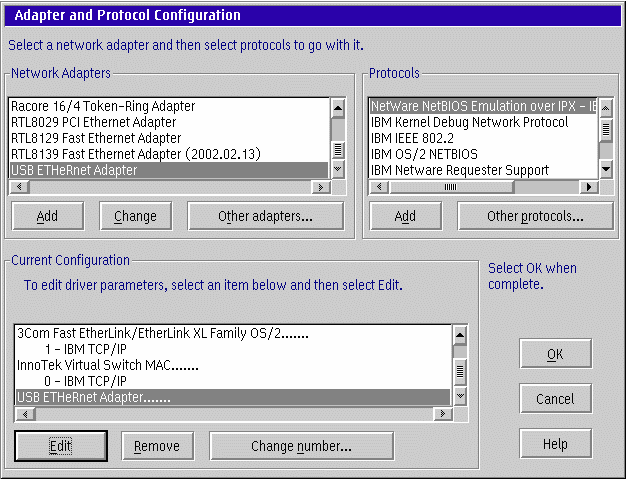Viewport: 628px width, 480px height.
Task: Click left arrow of Current Configuration horizontal scrollbar
Action: point(25,414)
